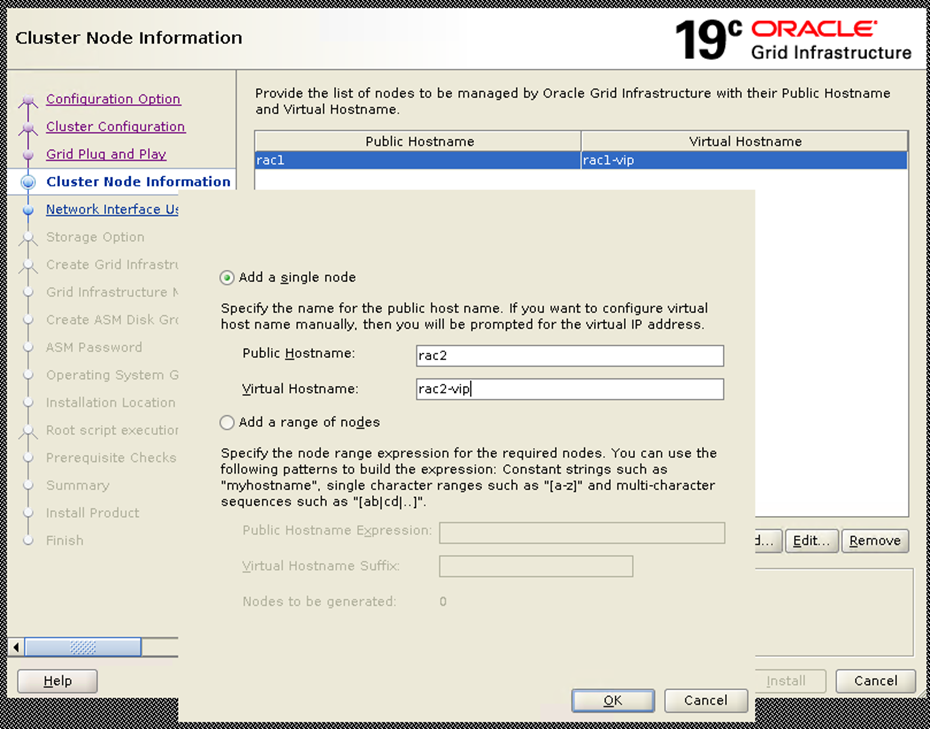
Task: Select the rac1 row in node table
Action: tap(418, 160)
